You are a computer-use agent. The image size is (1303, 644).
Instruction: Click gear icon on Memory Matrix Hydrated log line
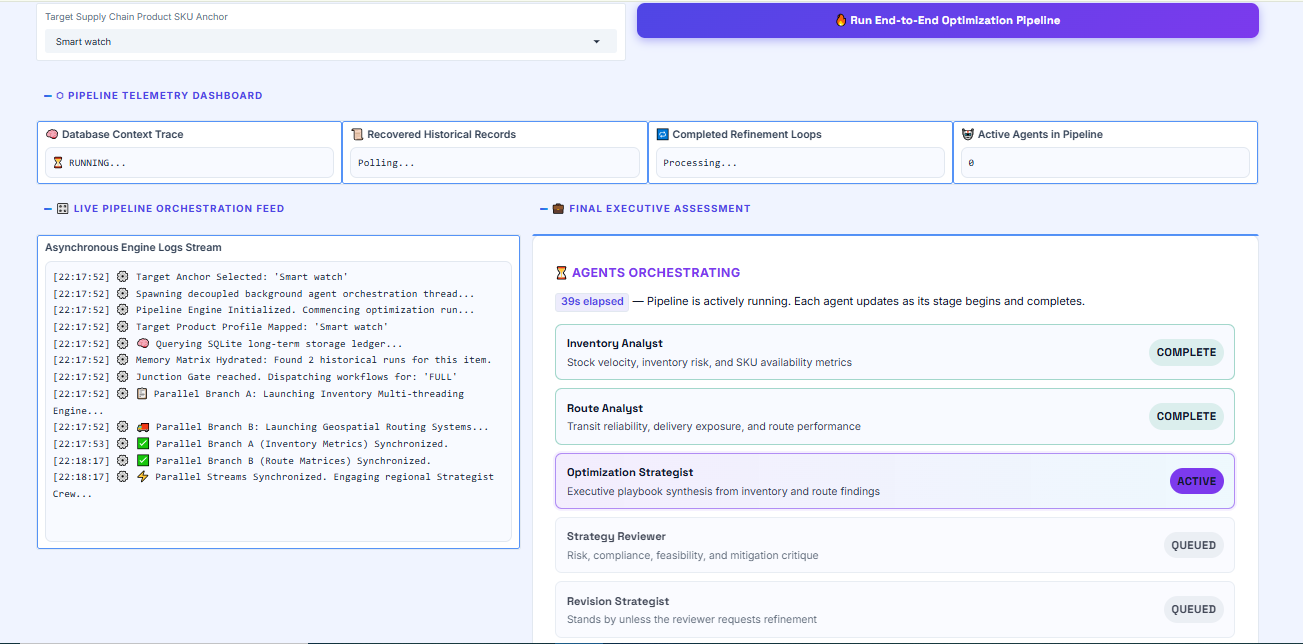123,360
